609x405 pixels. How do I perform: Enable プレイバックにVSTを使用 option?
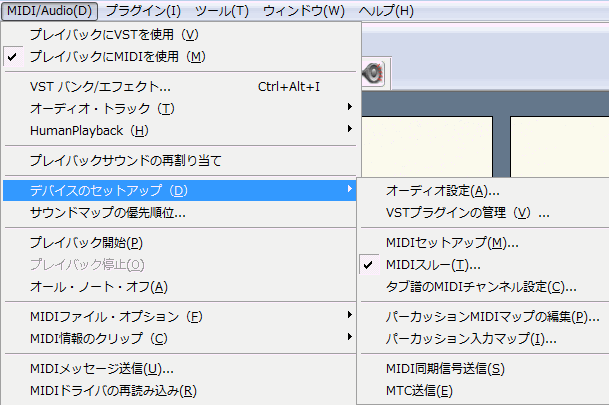179,35
